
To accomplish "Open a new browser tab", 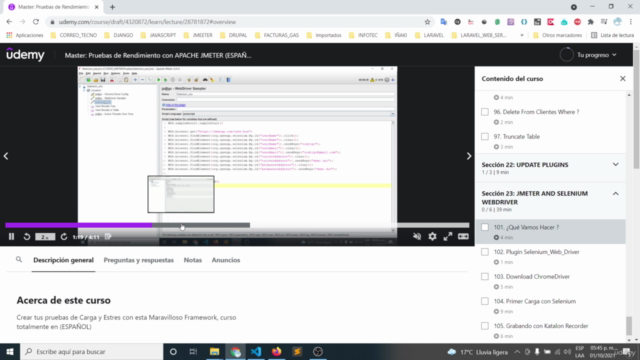I will click(x=112, y=7).
